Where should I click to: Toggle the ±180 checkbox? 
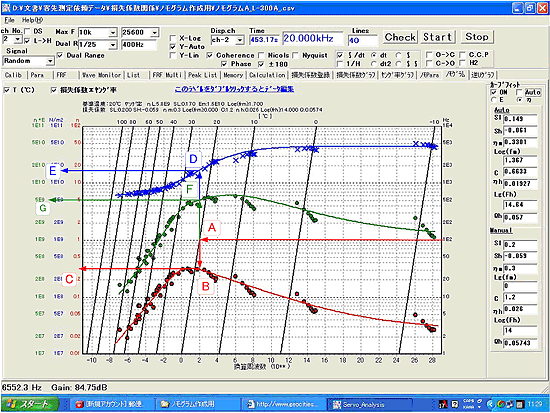point(261,64)
